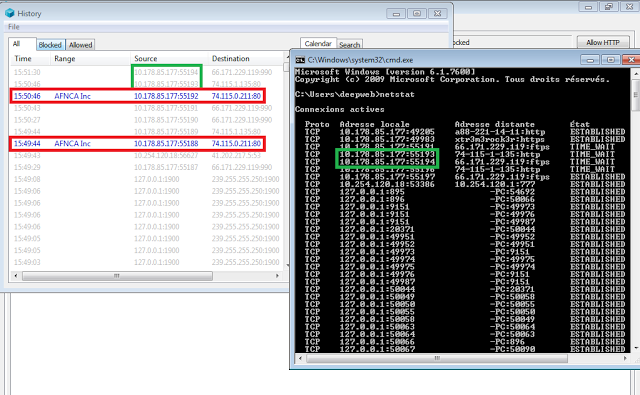This screenshot has height=395, width=640.
Task: Click cmd window scroll left arrow
Action: tap(300, 358)
